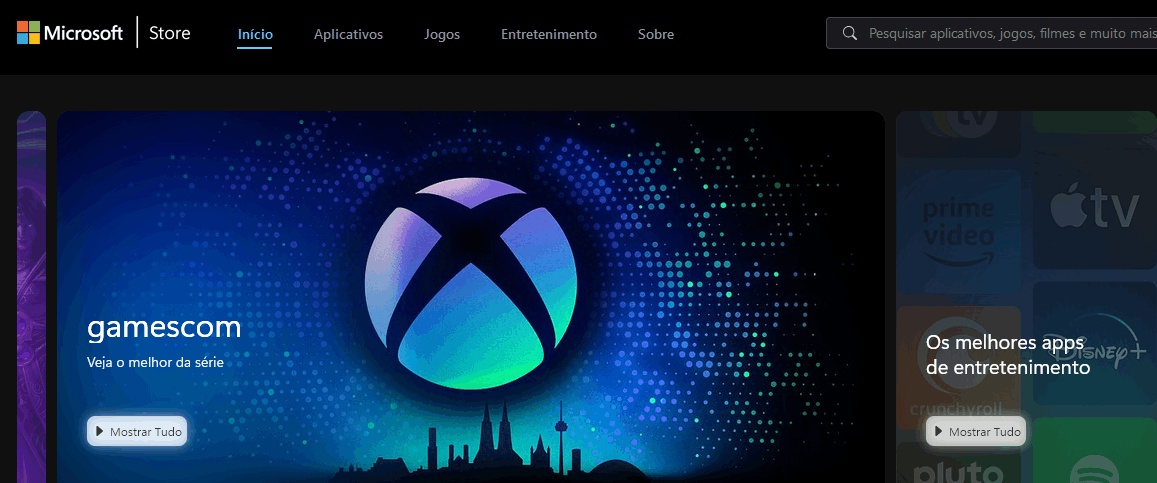This screenshot has width=1157, height=483.
Task: Click play icon in gamescom Mostrar Tudo
Action: [x=100, y=431]
